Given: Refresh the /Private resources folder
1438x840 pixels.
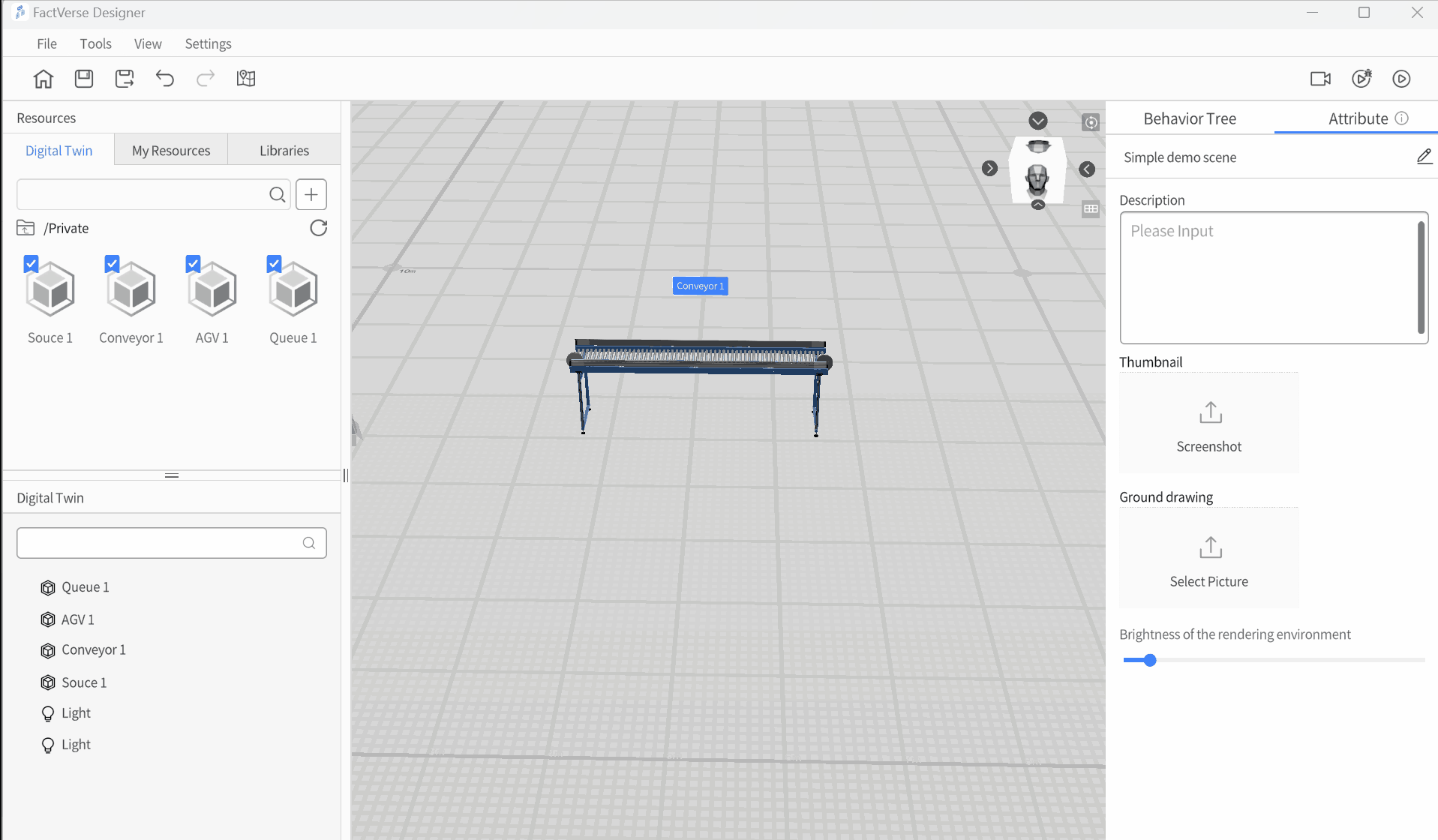Looking at the screenshot, I should click(319, 228).
